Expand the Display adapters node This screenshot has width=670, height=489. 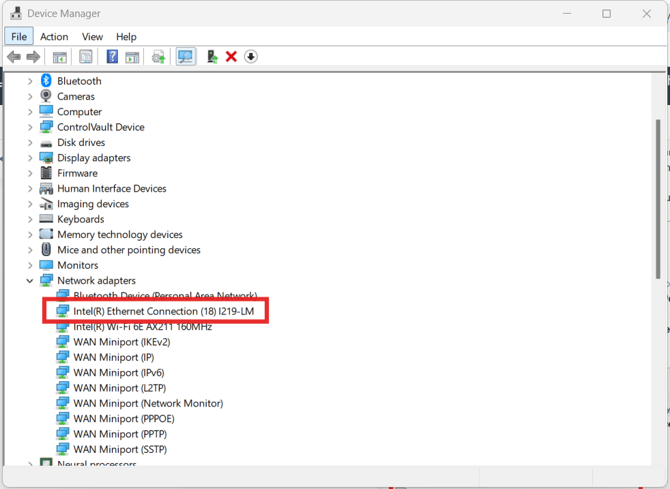(x=30, y=158)
